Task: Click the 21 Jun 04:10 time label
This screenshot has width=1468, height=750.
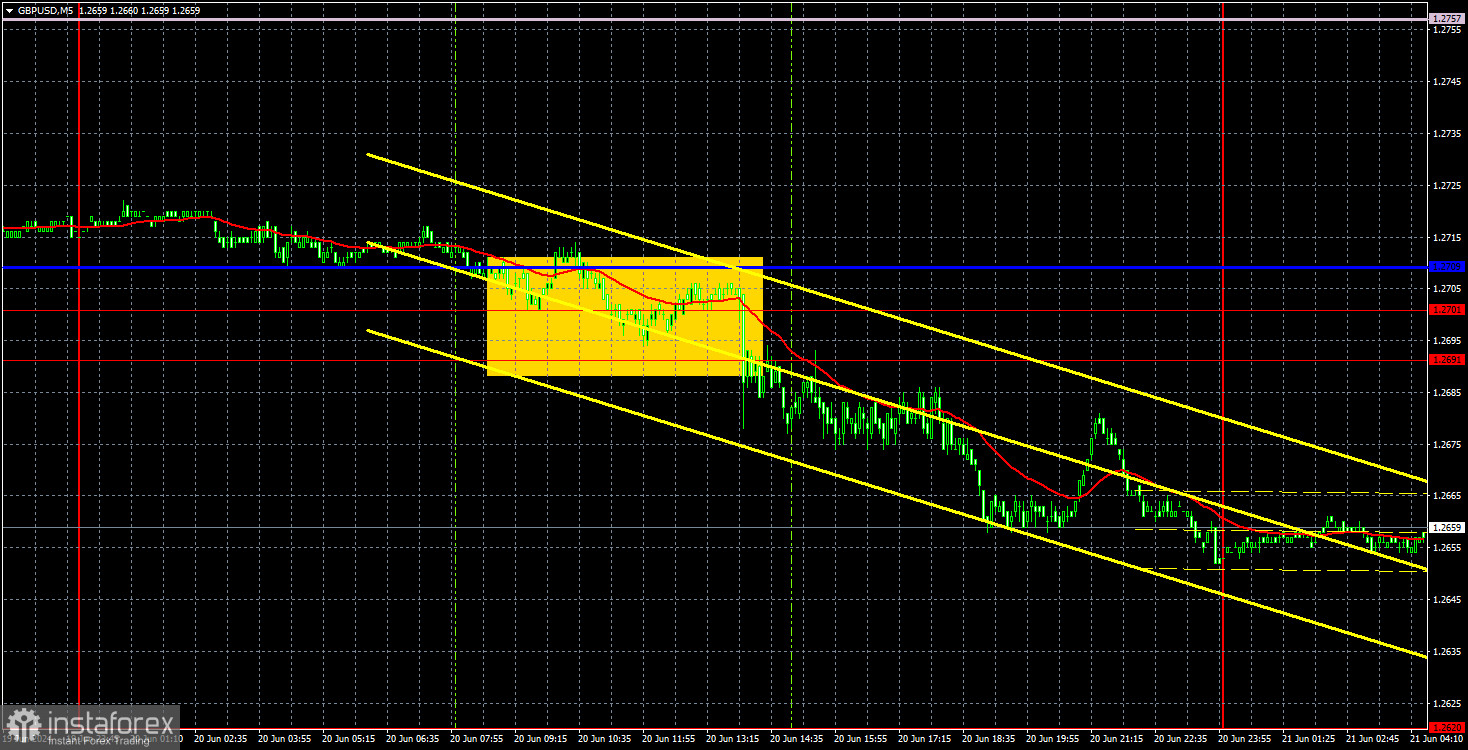Action: click(1434, 740)
